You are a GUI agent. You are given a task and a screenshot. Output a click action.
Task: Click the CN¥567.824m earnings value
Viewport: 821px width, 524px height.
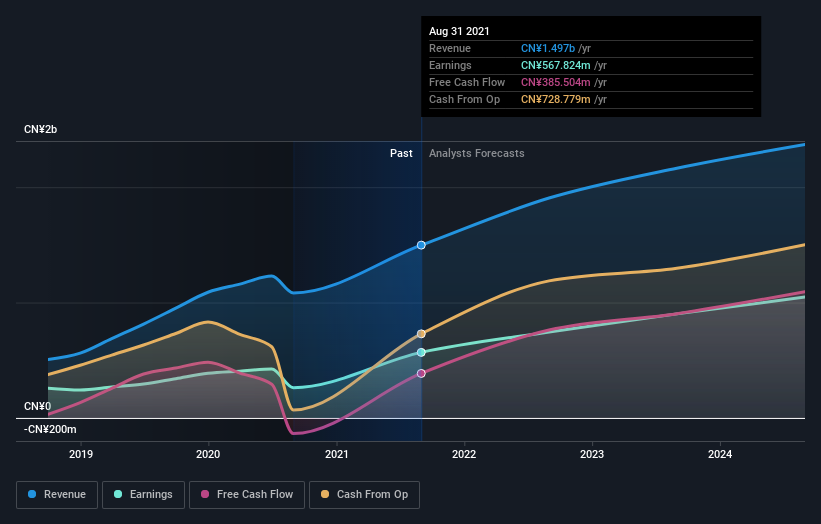tap(556, 65)
